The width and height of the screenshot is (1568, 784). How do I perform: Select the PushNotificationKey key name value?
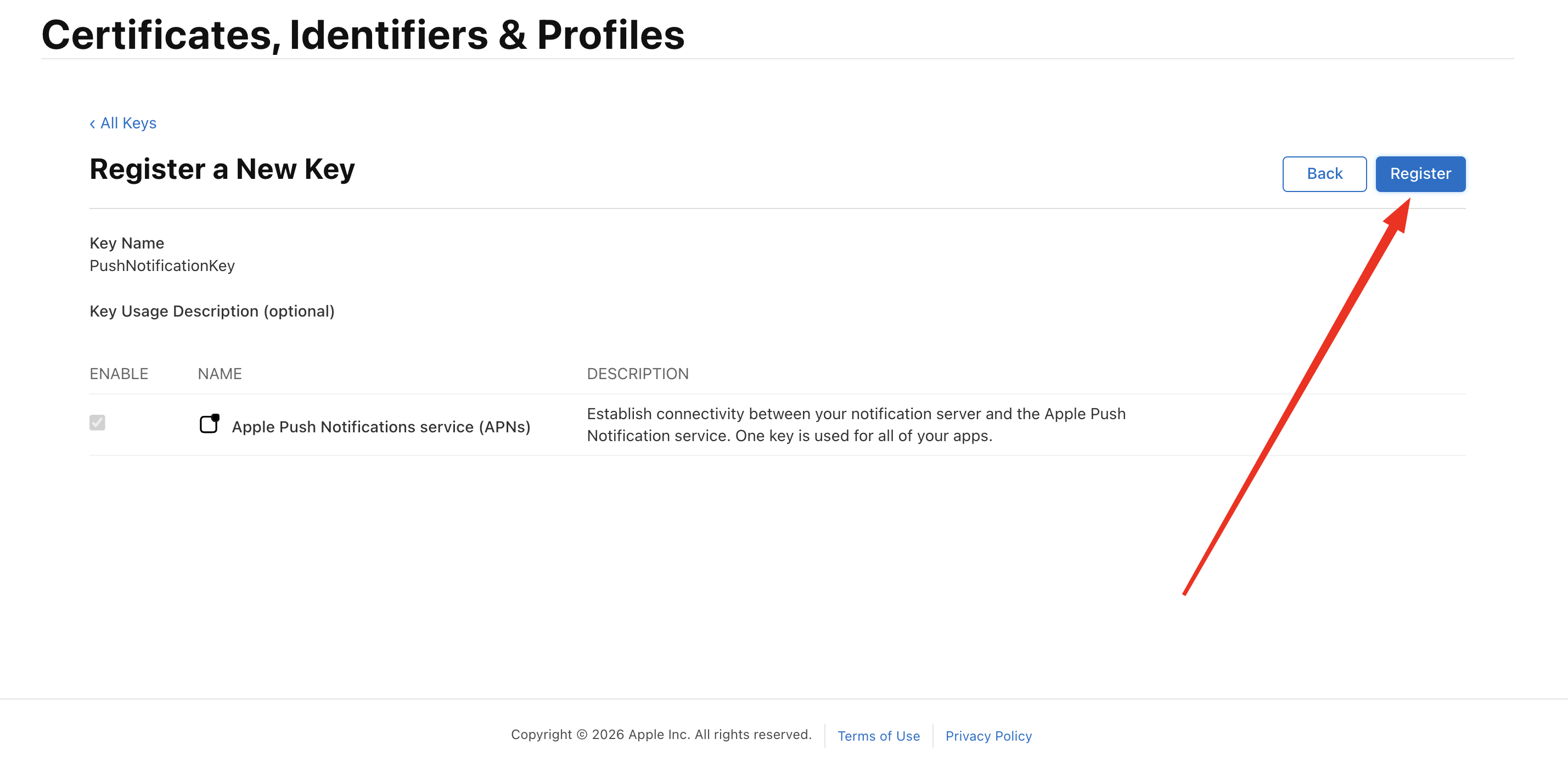pyautogui.click(x=162, y=266)
